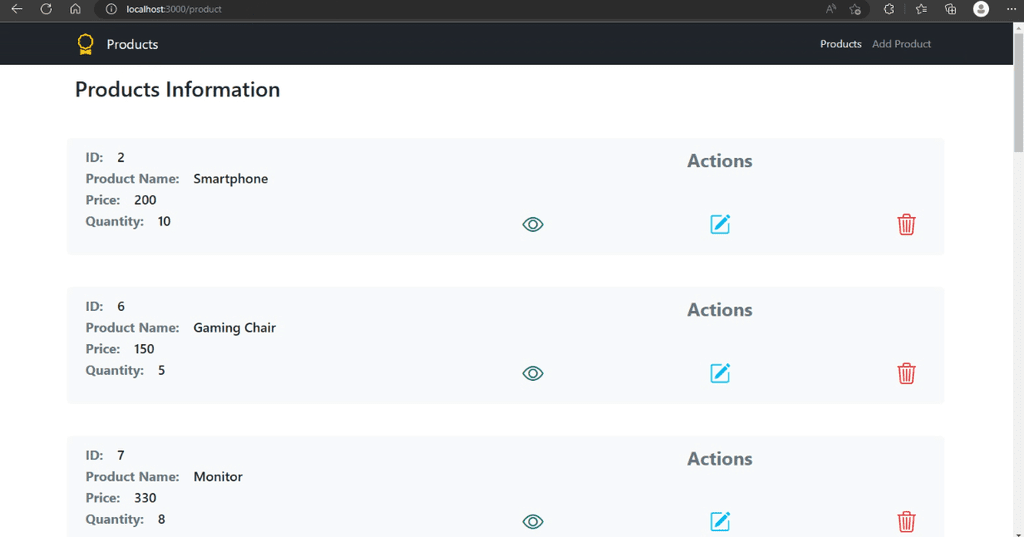The image size is (1024, 537).
Task: View details of the Smartphone product
Action: click(532, 224)
